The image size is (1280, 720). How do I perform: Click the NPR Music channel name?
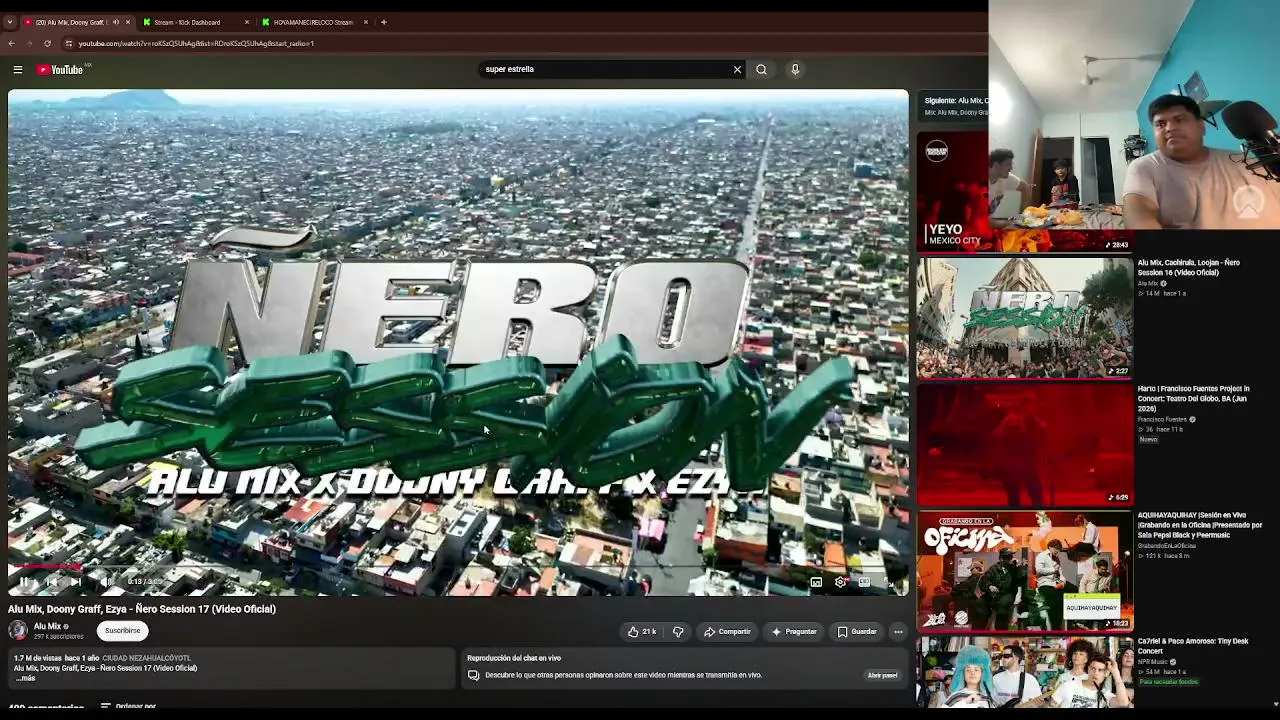[x=1155, y=662]
